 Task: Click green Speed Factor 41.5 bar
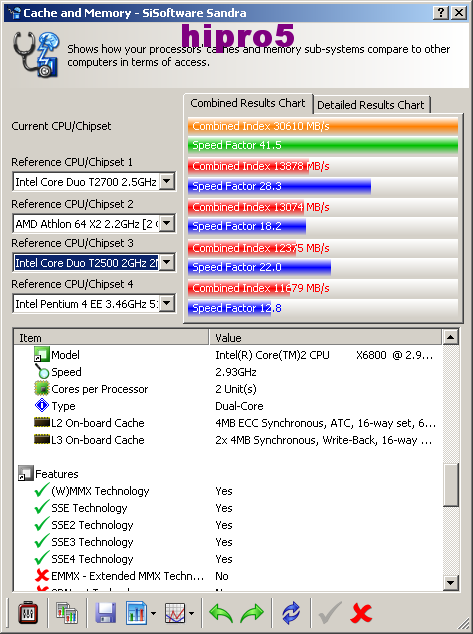pyautogui.click(x=323, y=145)
